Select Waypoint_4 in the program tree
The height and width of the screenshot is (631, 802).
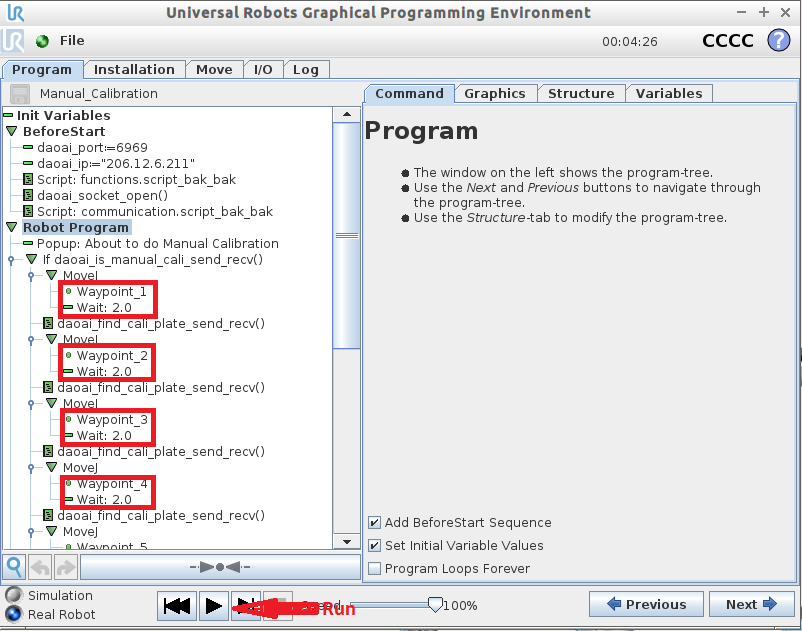[x=106, y=484]
